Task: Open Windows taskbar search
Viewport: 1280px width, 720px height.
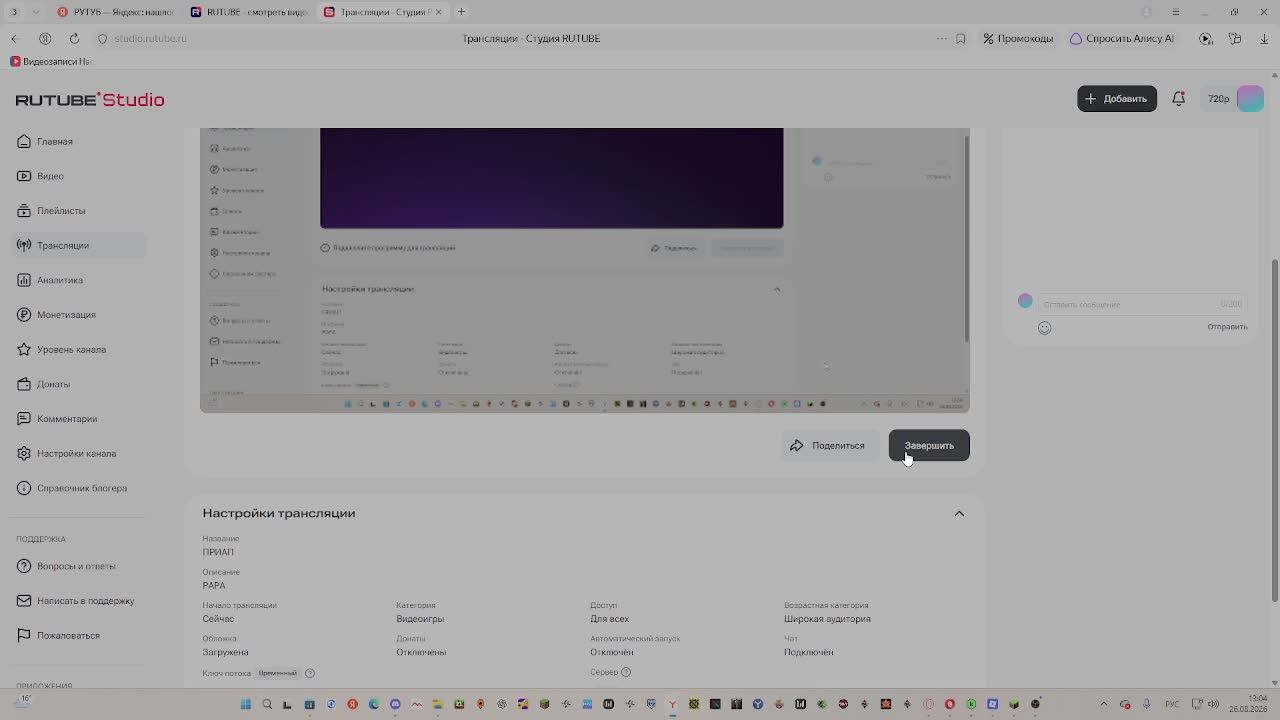Action: (267, 704)
